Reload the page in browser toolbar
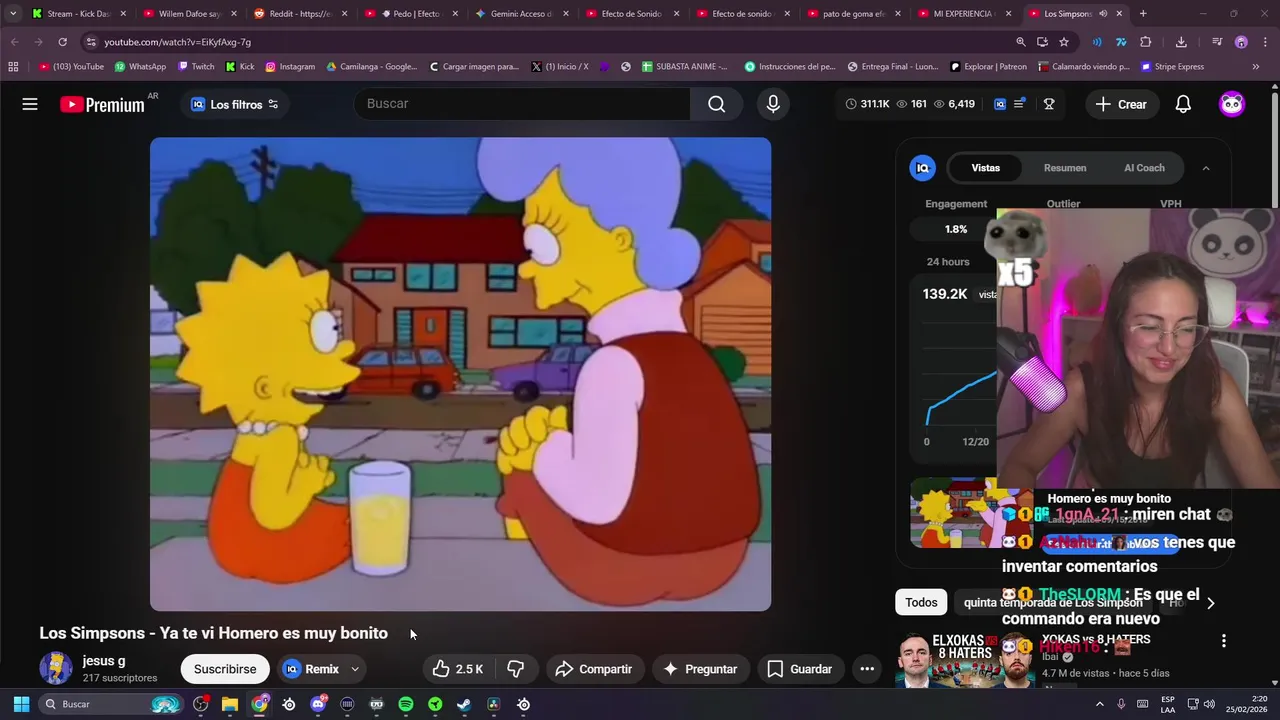 62,42
